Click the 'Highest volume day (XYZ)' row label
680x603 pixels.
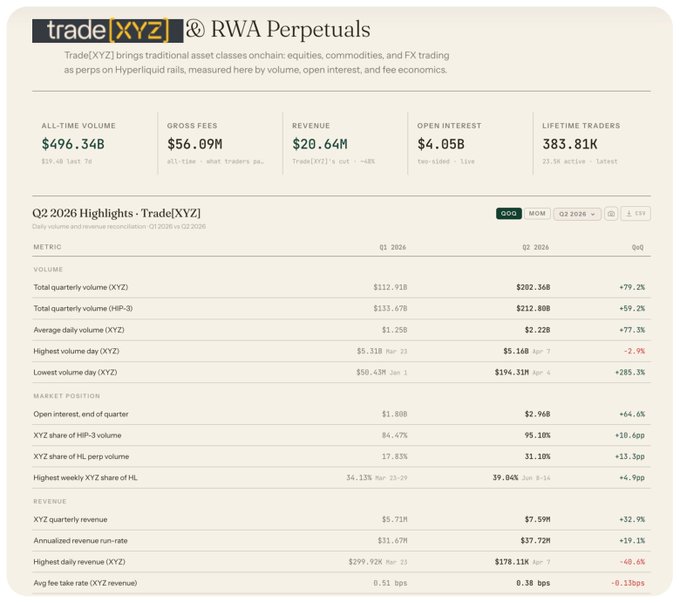tap(76, 351)
